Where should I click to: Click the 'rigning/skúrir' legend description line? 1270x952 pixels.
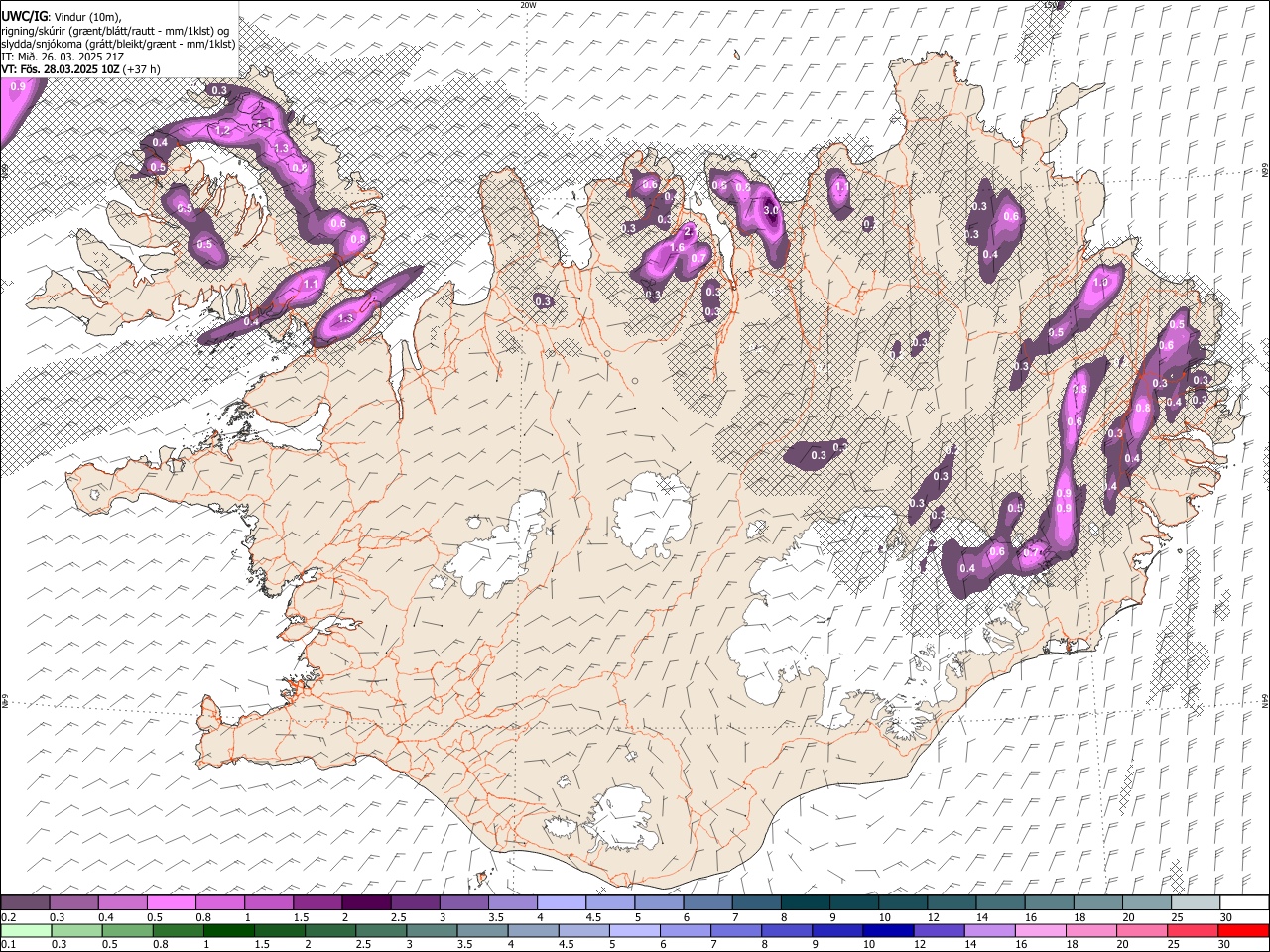click(x=115, y=31)
